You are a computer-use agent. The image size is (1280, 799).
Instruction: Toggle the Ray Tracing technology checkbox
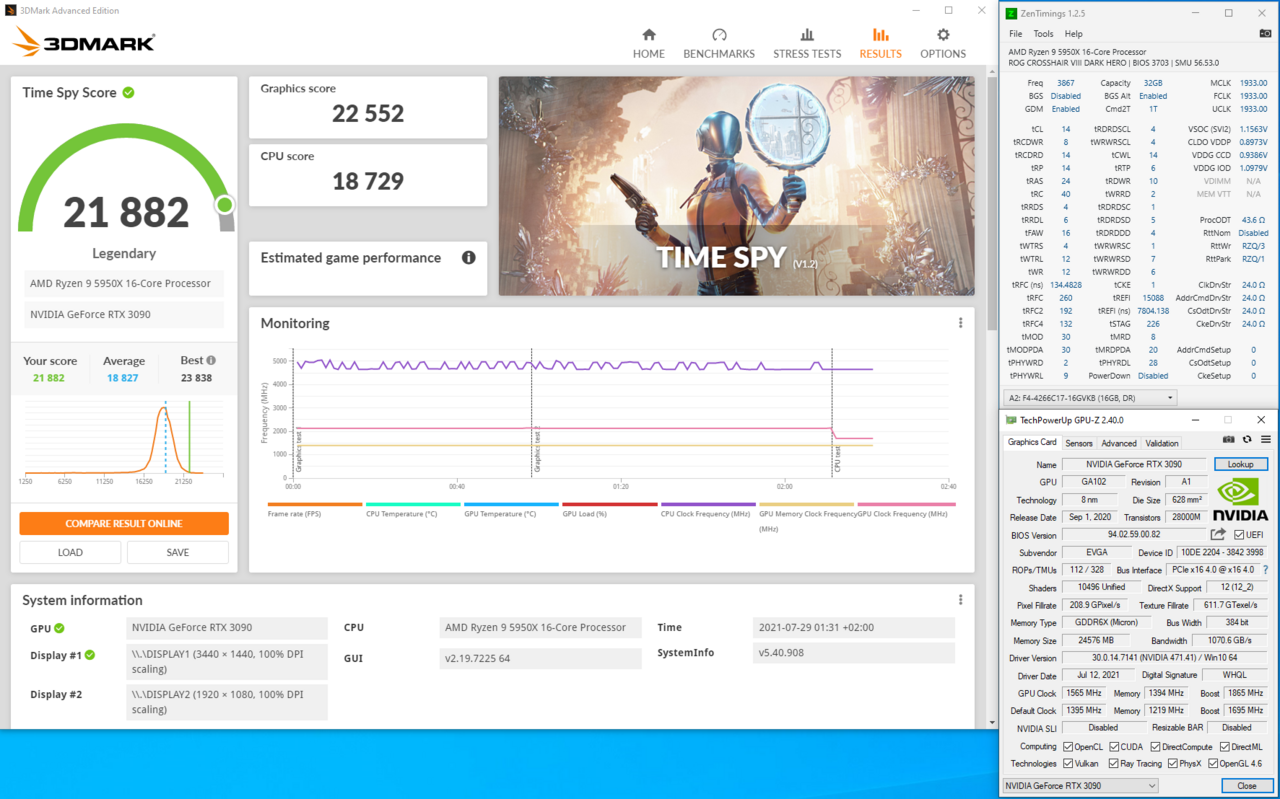click(x=1116, y=763)
